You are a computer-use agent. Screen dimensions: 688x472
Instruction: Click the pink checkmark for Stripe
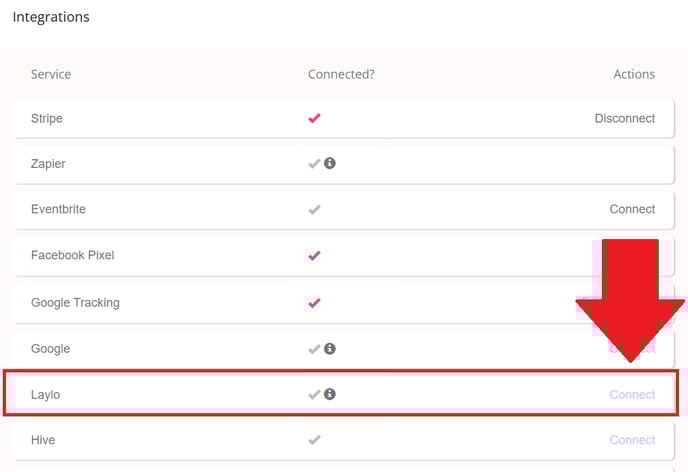tap(314, 118)
